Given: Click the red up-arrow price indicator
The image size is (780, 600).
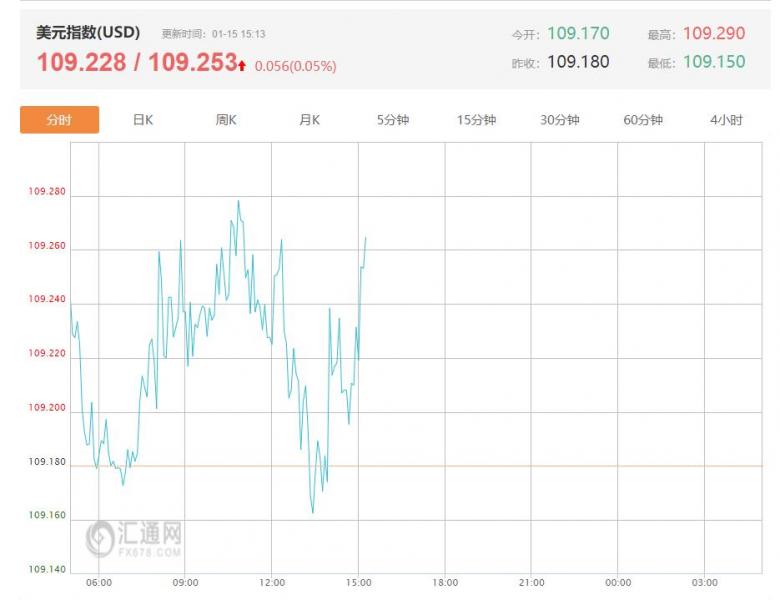Looking at the screenshot, I should click(242, 65).
